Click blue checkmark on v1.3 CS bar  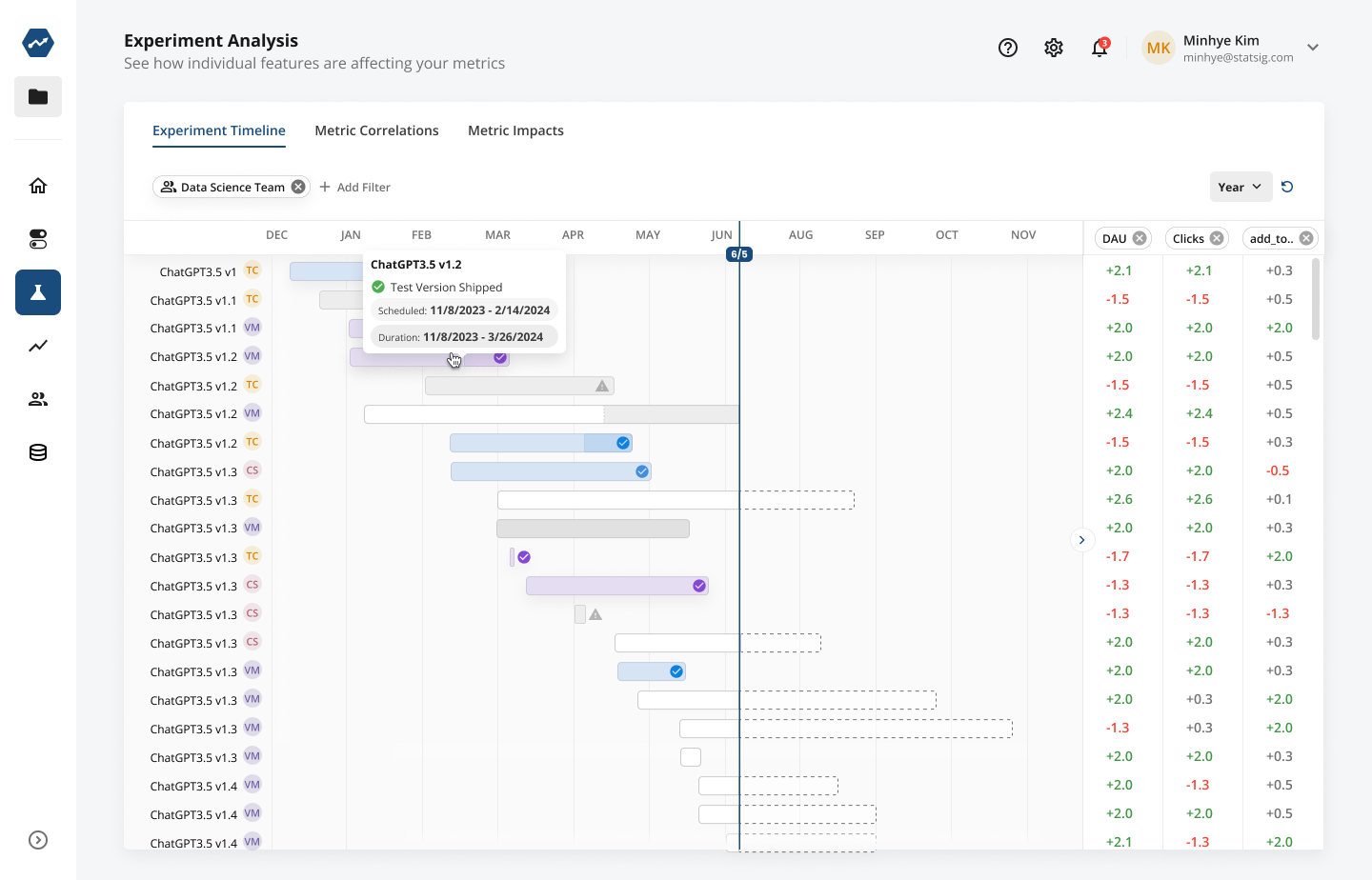tap(642, 471)
